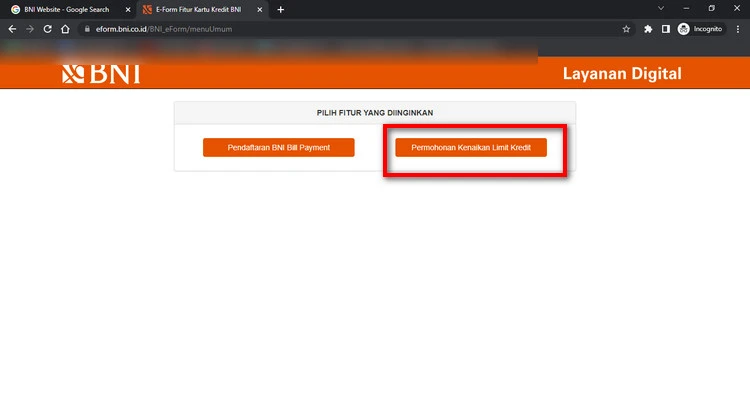
Task: Switch to BNI Website - Google Search tab
Action: 67,10
